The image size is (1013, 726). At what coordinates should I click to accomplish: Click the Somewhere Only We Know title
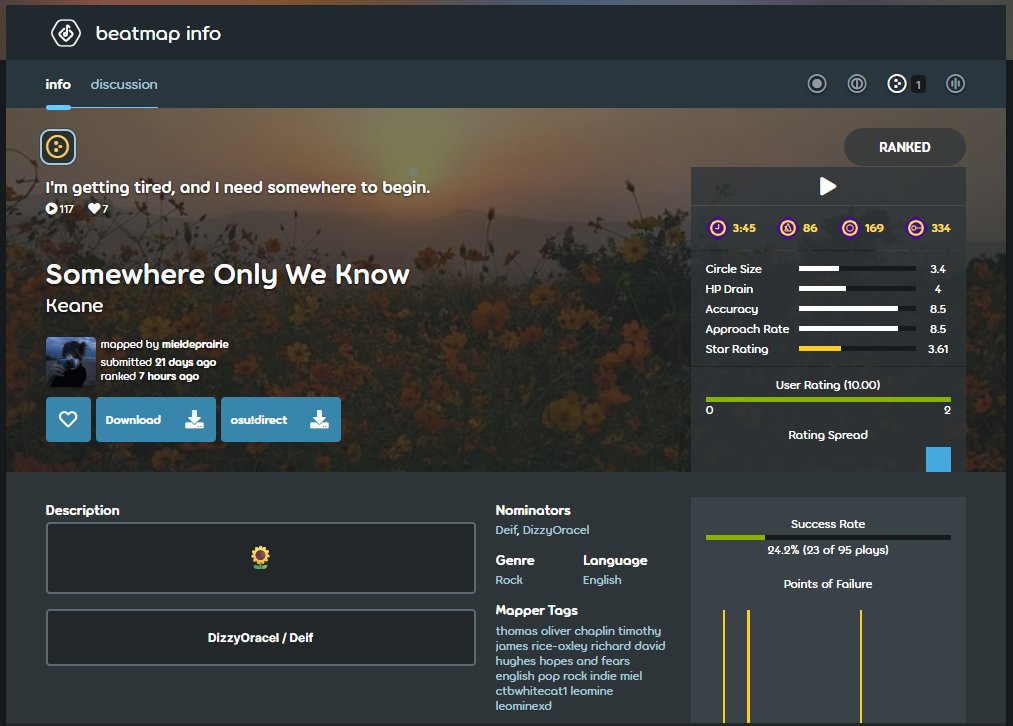coord(227,275)
